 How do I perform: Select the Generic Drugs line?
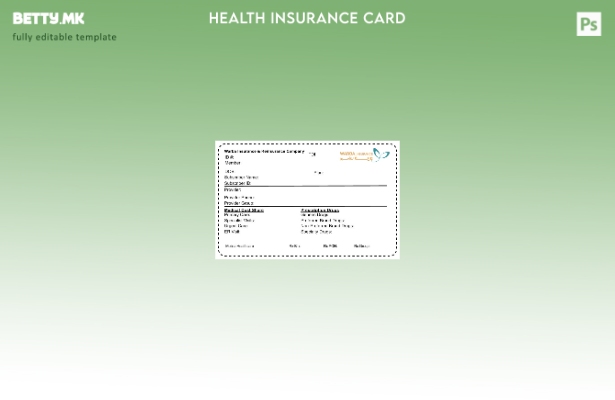315,215
